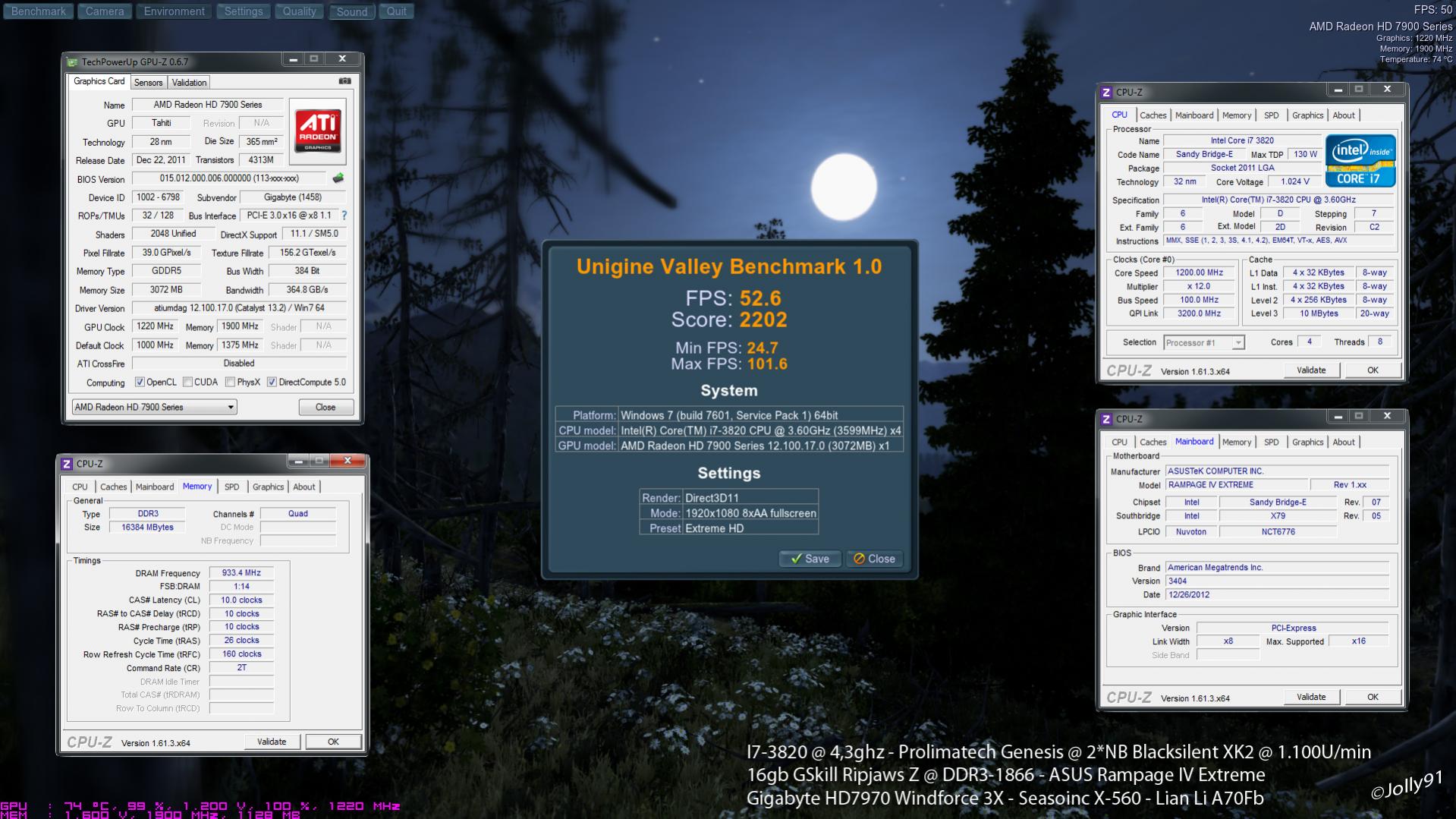Open the Settings menu in Valley
The height and width of the screenshot is (819, 1456).
click(244, 11)
